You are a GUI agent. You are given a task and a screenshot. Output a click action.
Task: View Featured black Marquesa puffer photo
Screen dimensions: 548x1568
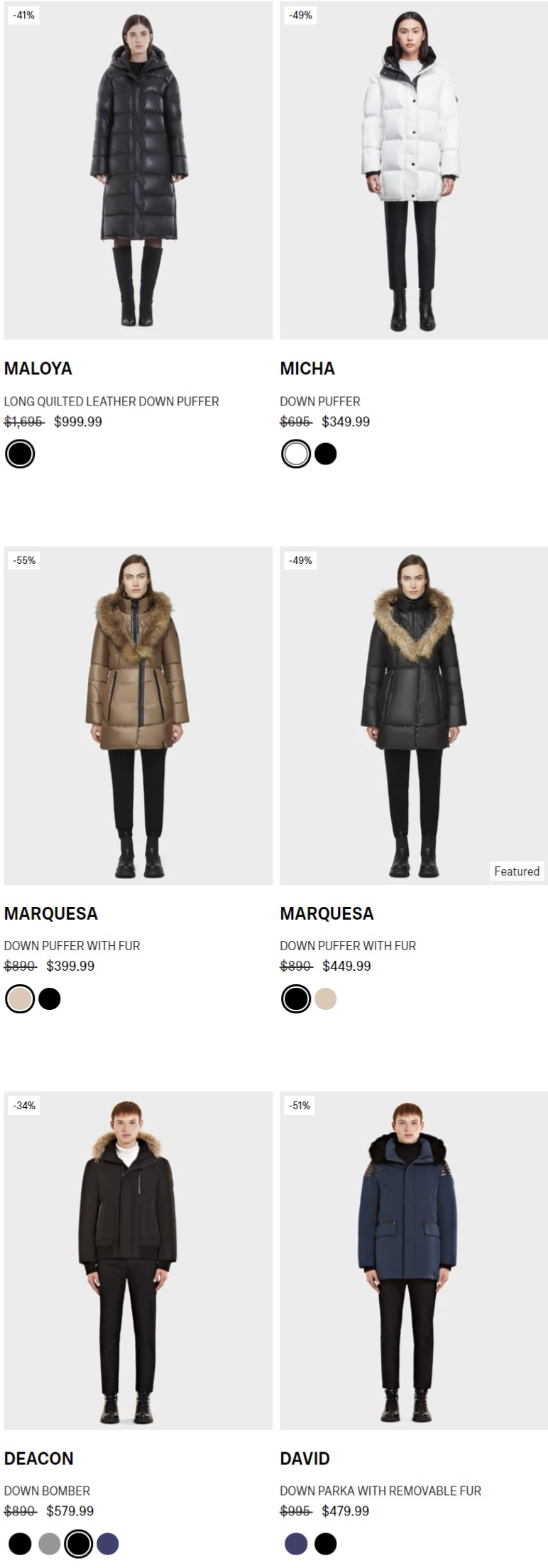click(x=414, y=715)
